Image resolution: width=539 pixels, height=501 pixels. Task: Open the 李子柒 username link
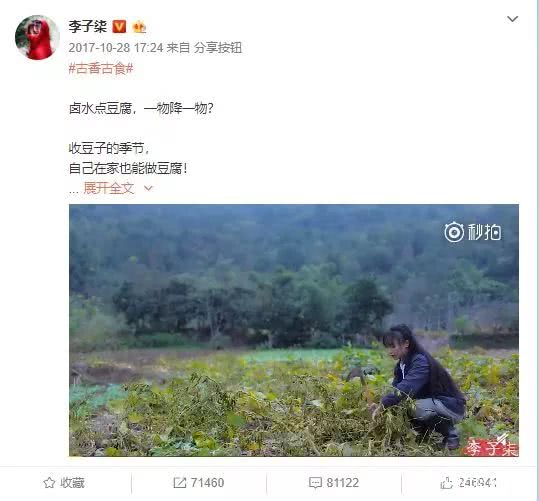pyautogui.click(x=88, y=26)
